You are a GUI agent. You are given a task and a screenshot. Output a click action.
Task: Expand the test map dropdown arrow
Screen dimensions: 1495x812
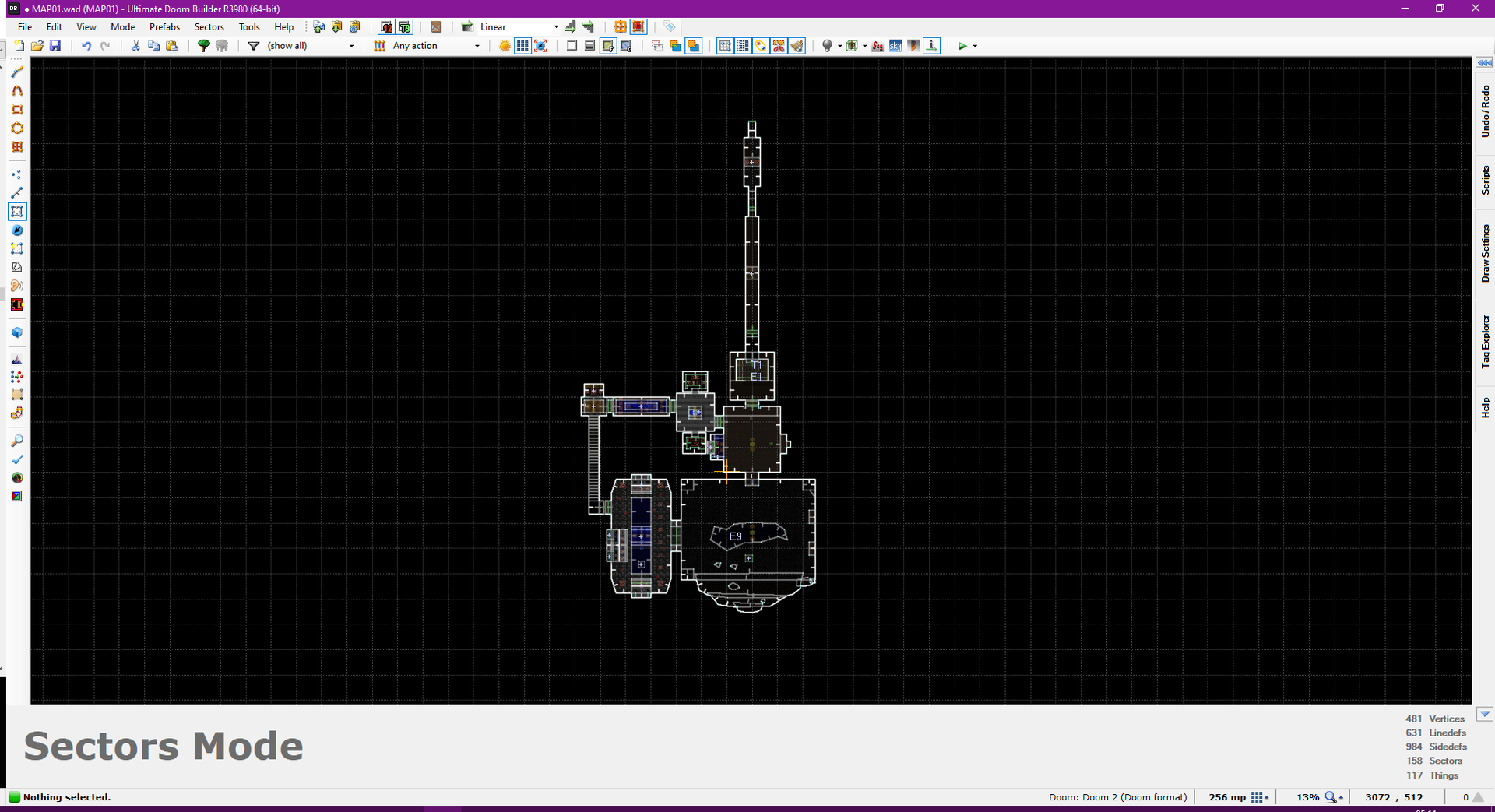(x=975, y=46)
